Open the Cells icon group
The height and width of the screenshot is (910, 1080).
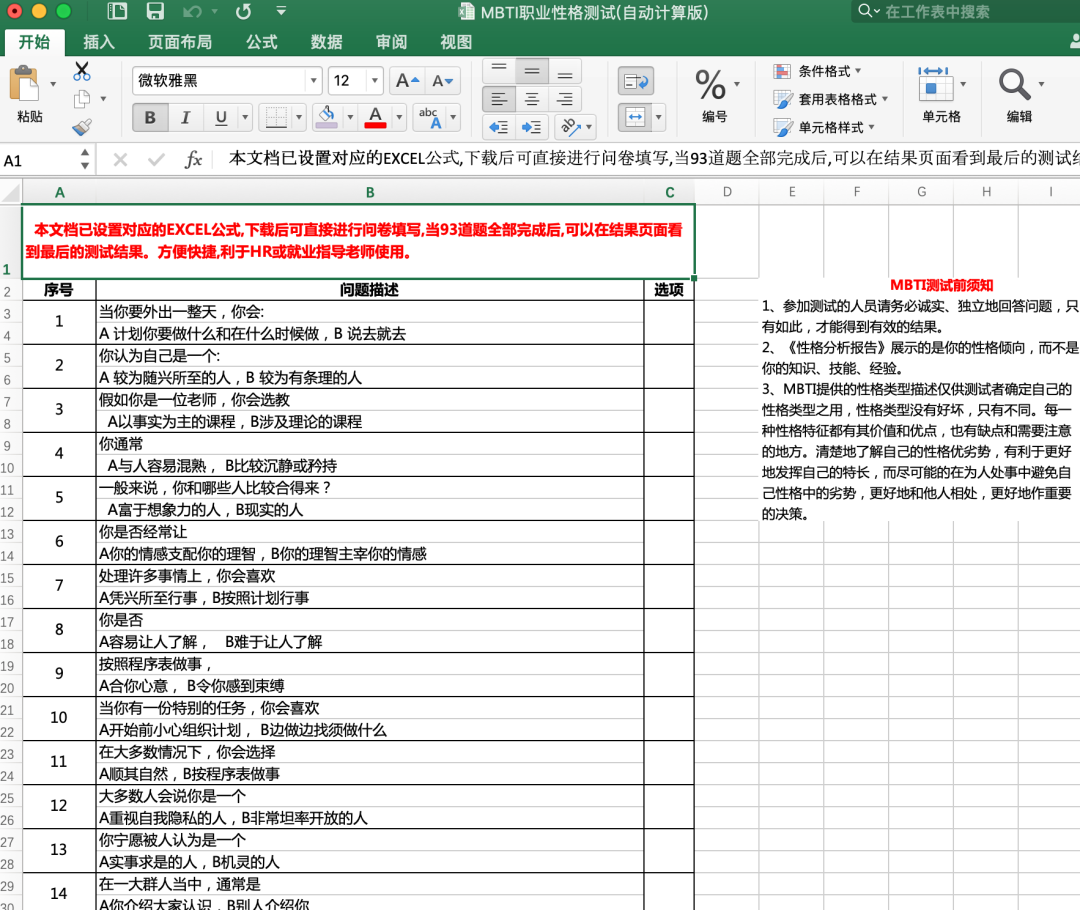[x=935, y=85]
